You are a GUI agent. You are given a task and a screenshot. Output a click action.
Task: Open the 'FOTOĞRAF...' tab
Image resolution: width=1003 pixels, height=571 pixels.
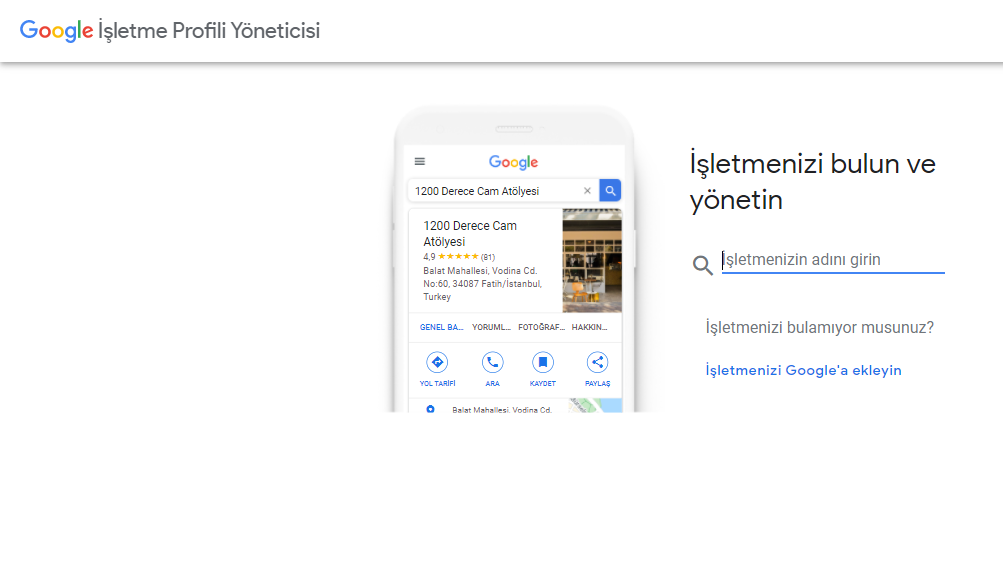point(541,327)
